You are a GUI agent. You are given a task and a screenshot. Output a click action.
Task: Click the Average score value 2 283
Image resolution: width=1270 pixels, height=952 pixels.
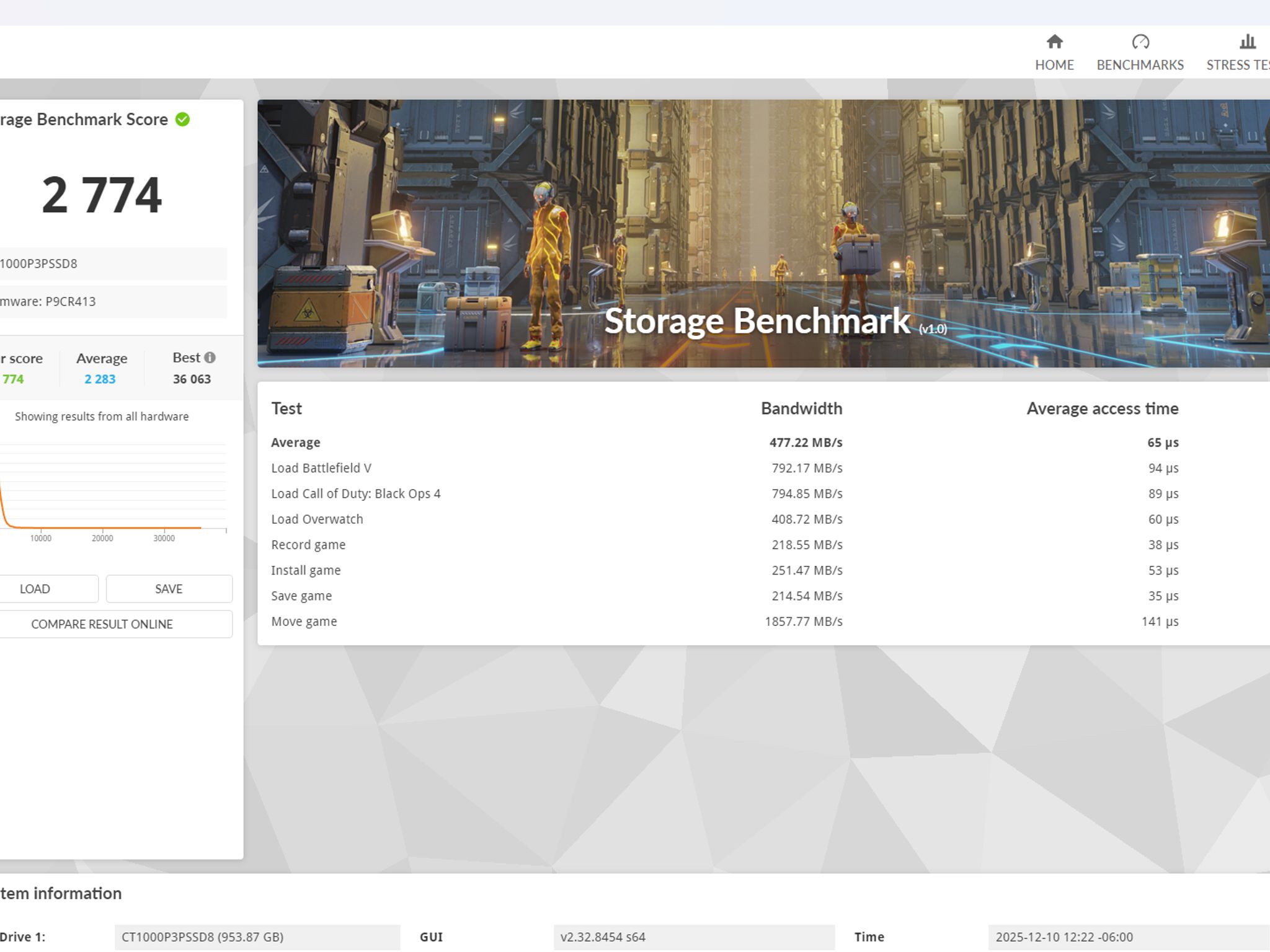coord(100,379)
